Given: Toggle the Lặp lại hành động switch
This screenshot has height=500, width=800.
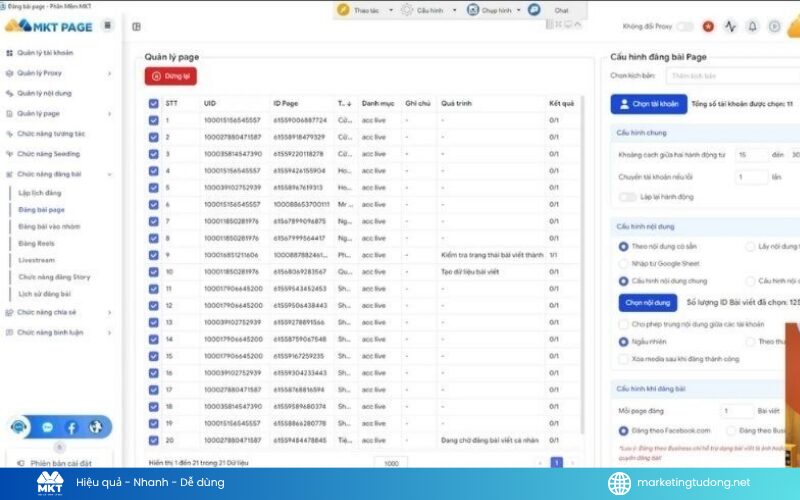Looking at the screenshot, I should click(x=628, y=197).
